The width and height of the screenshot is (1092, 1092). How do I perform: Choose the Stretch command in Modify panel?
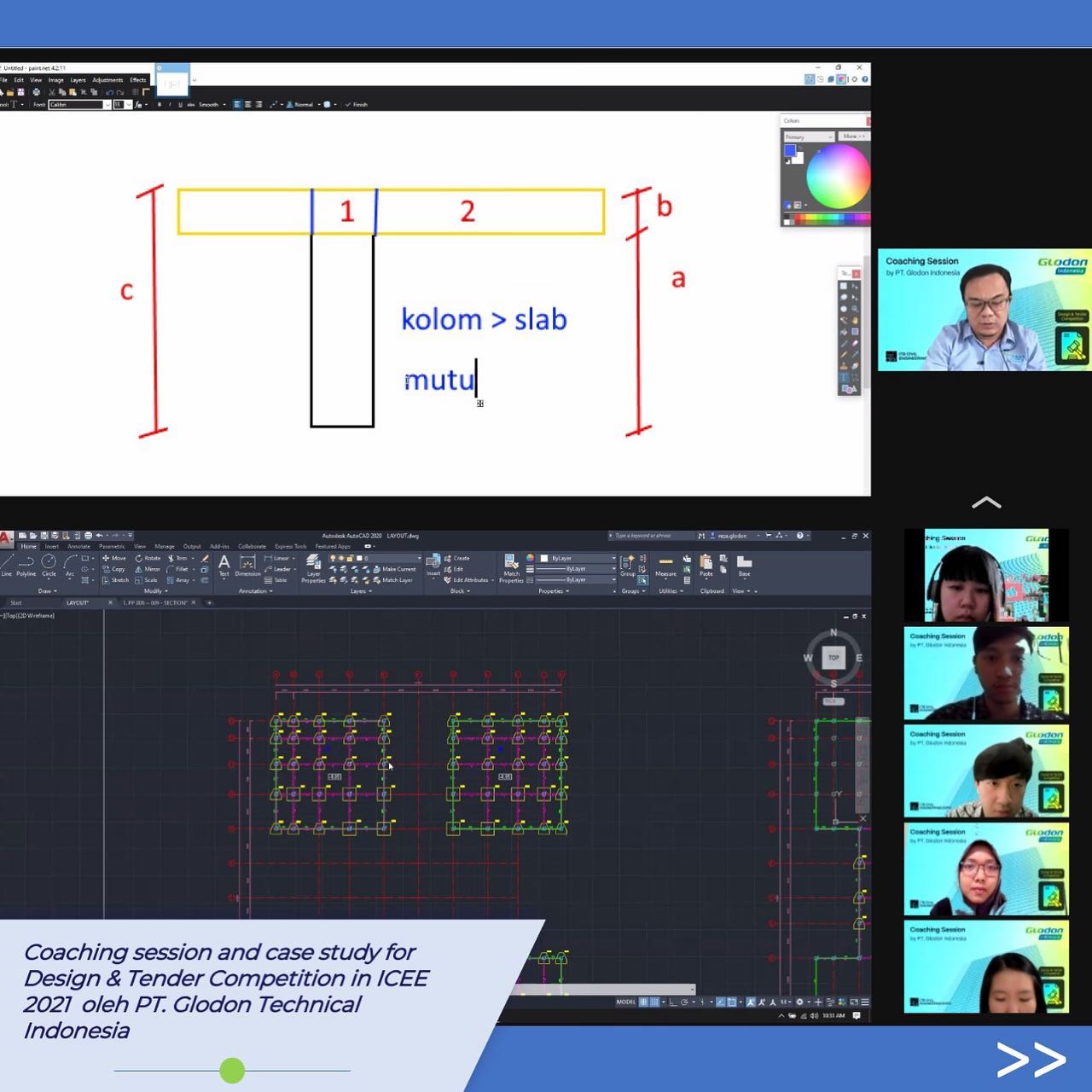pos(115,580)
